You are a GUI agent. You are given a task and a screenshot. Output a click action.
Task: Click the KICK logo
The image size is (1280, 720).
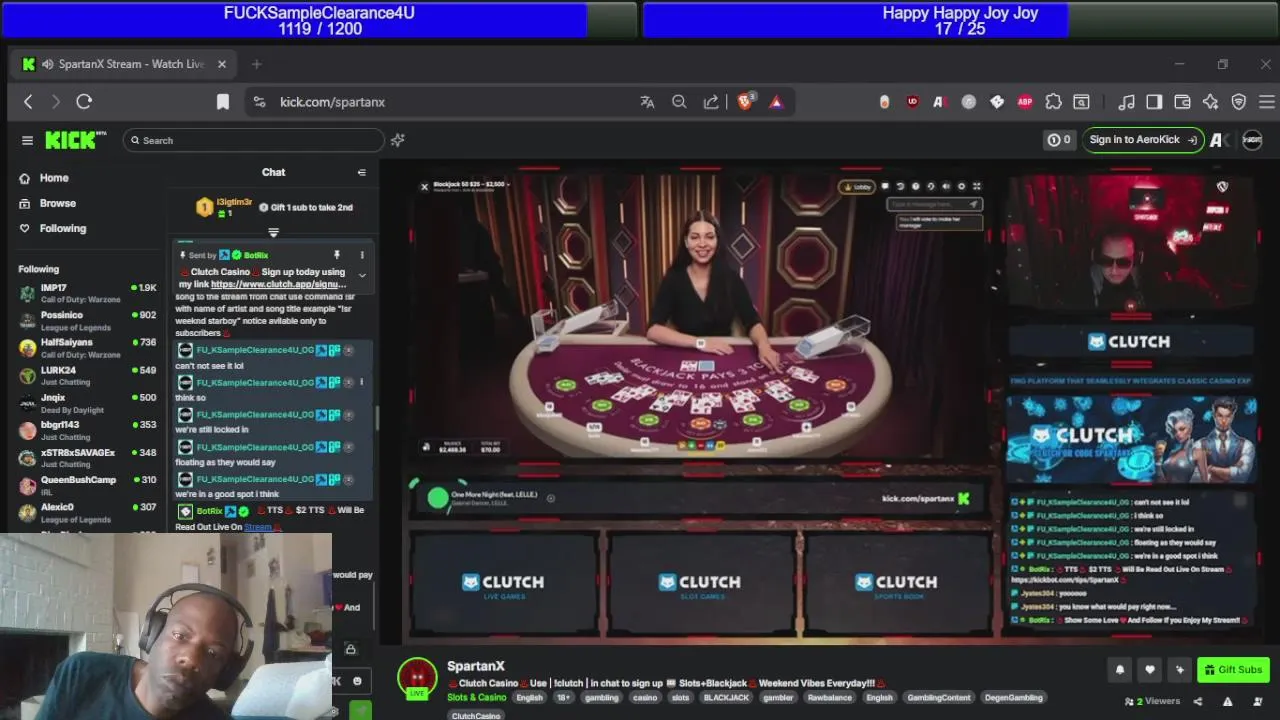pos(75,141)
